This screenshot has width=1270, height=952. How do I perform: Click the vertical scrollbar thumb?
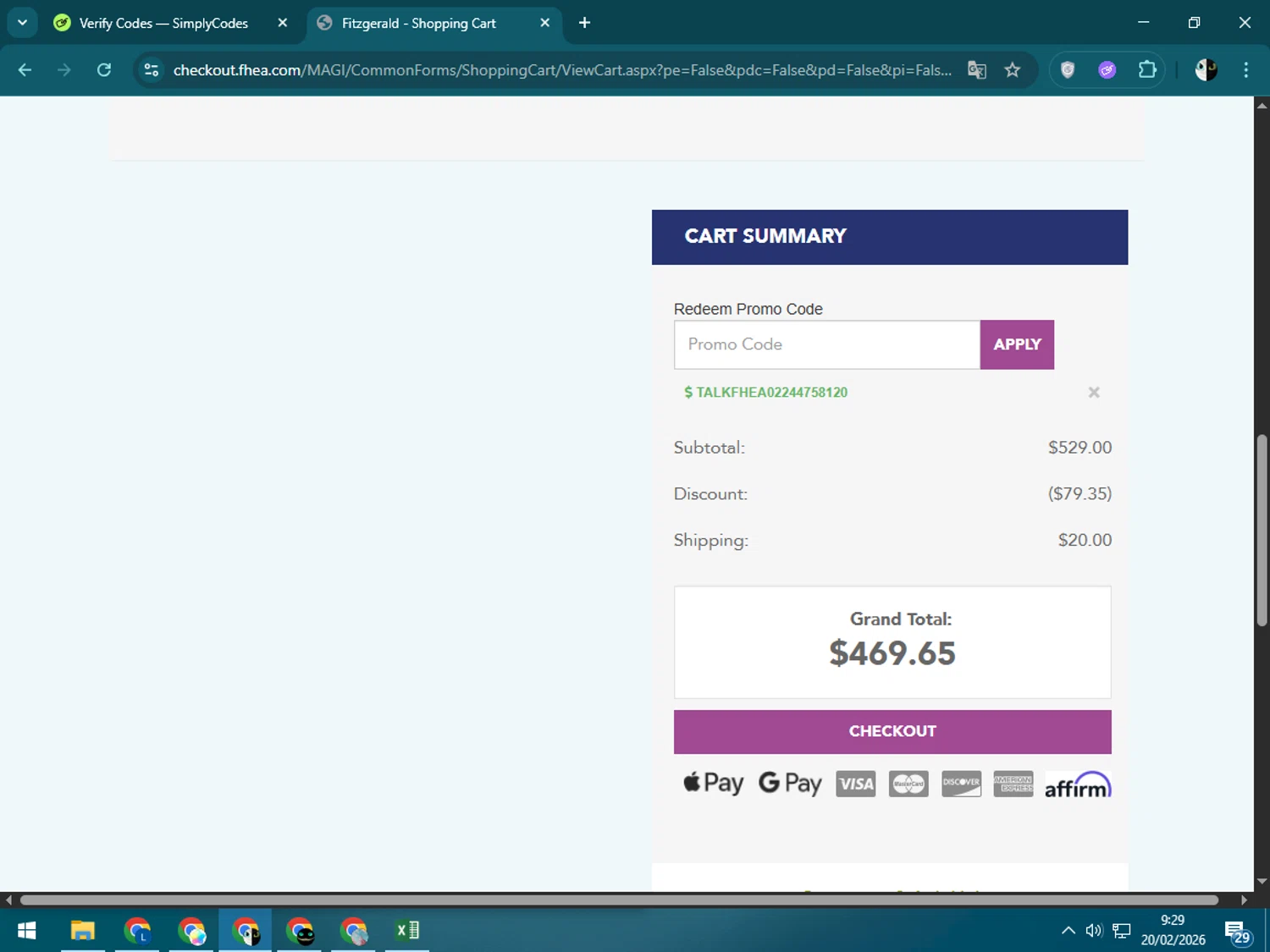coord(1262,531)
